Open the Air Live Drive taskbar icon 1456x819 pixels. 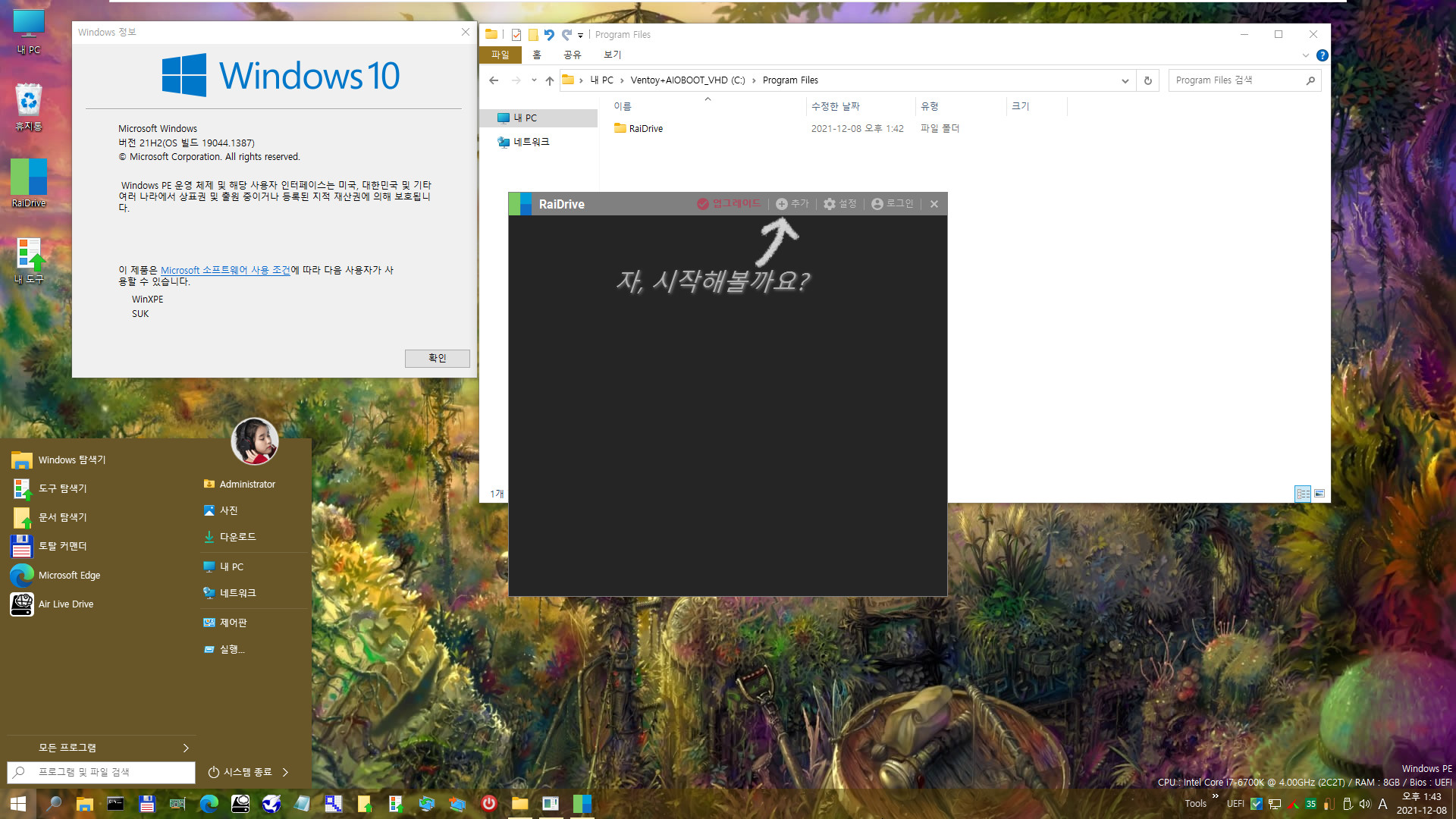pyautogui.click(x=240, y=804)
